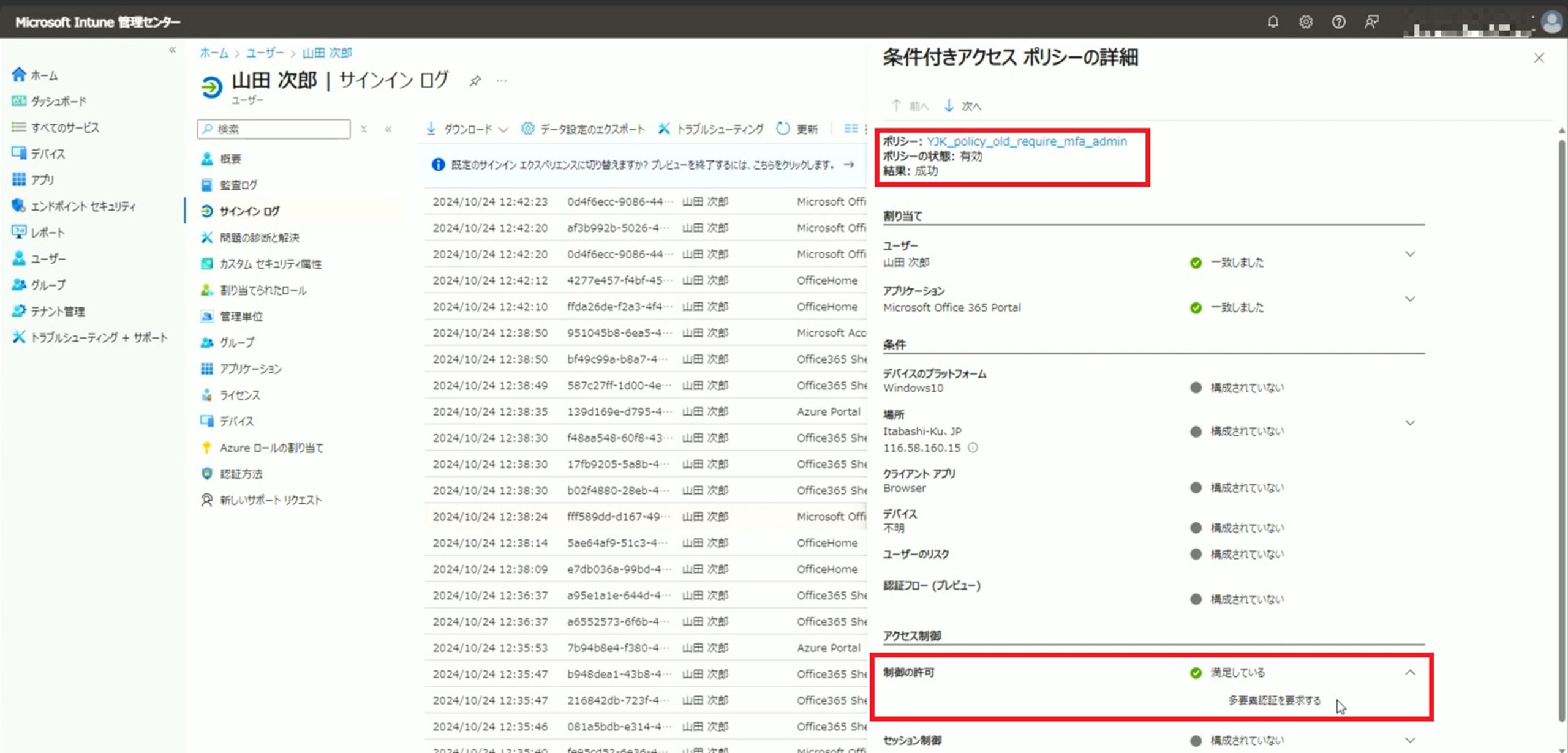Expand the セッション制御 chevron
Image resolution: width=1568 pixels, height=753 pixels.
[x=1410, y=740]
